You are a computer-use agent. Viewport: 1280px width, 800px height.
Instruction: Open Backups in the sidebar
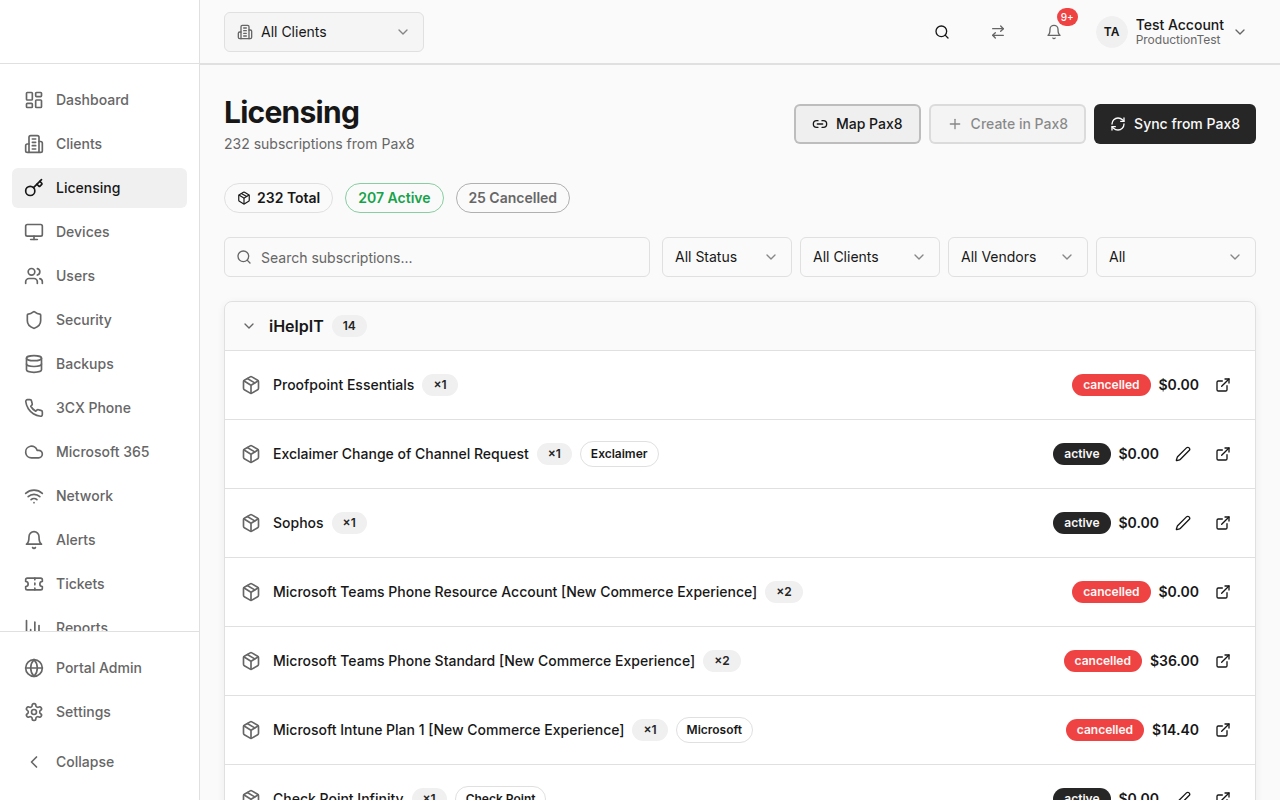tap(99, 364)
